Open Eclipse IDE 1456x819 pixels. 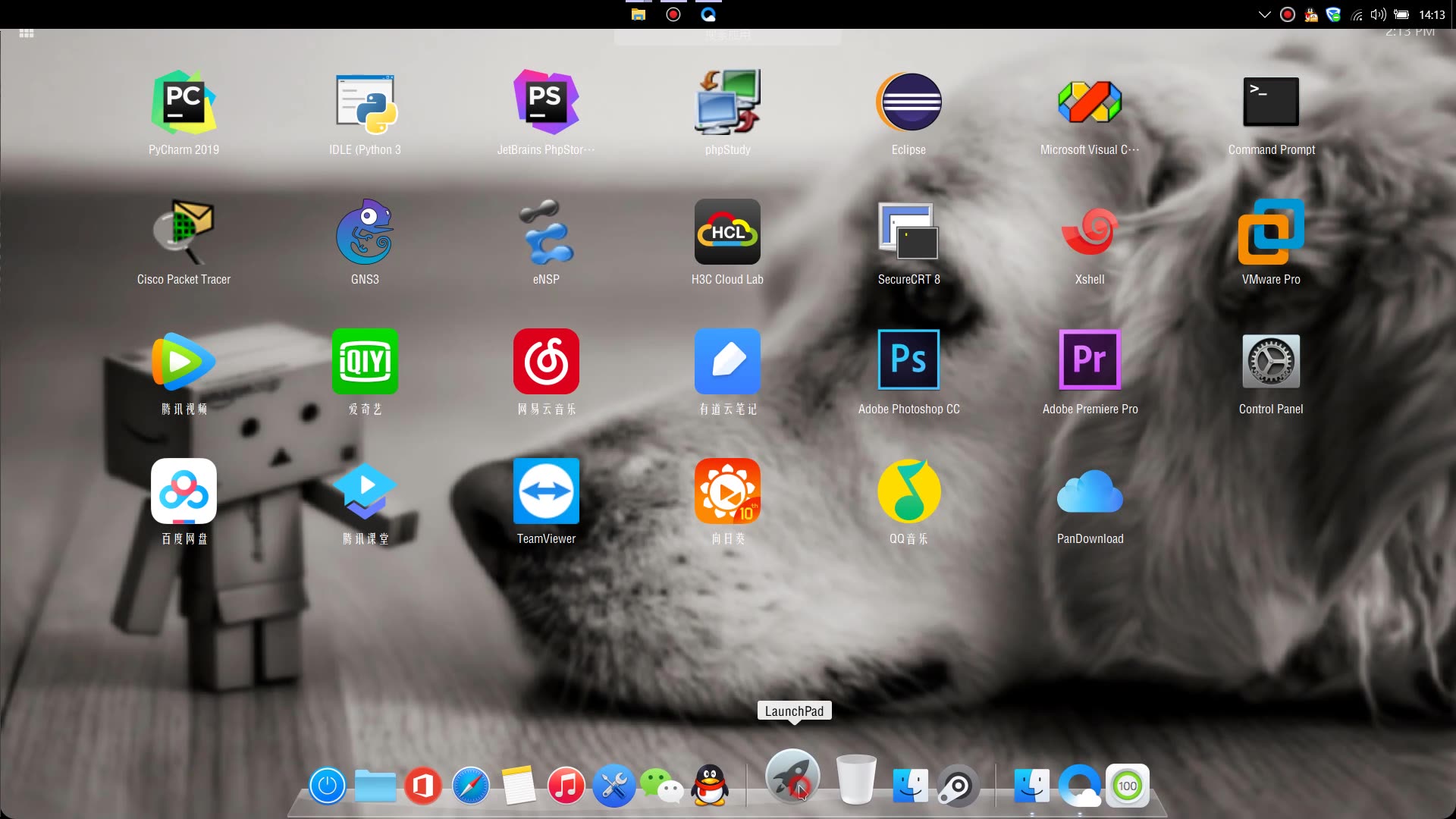click(x=908, y=102)
